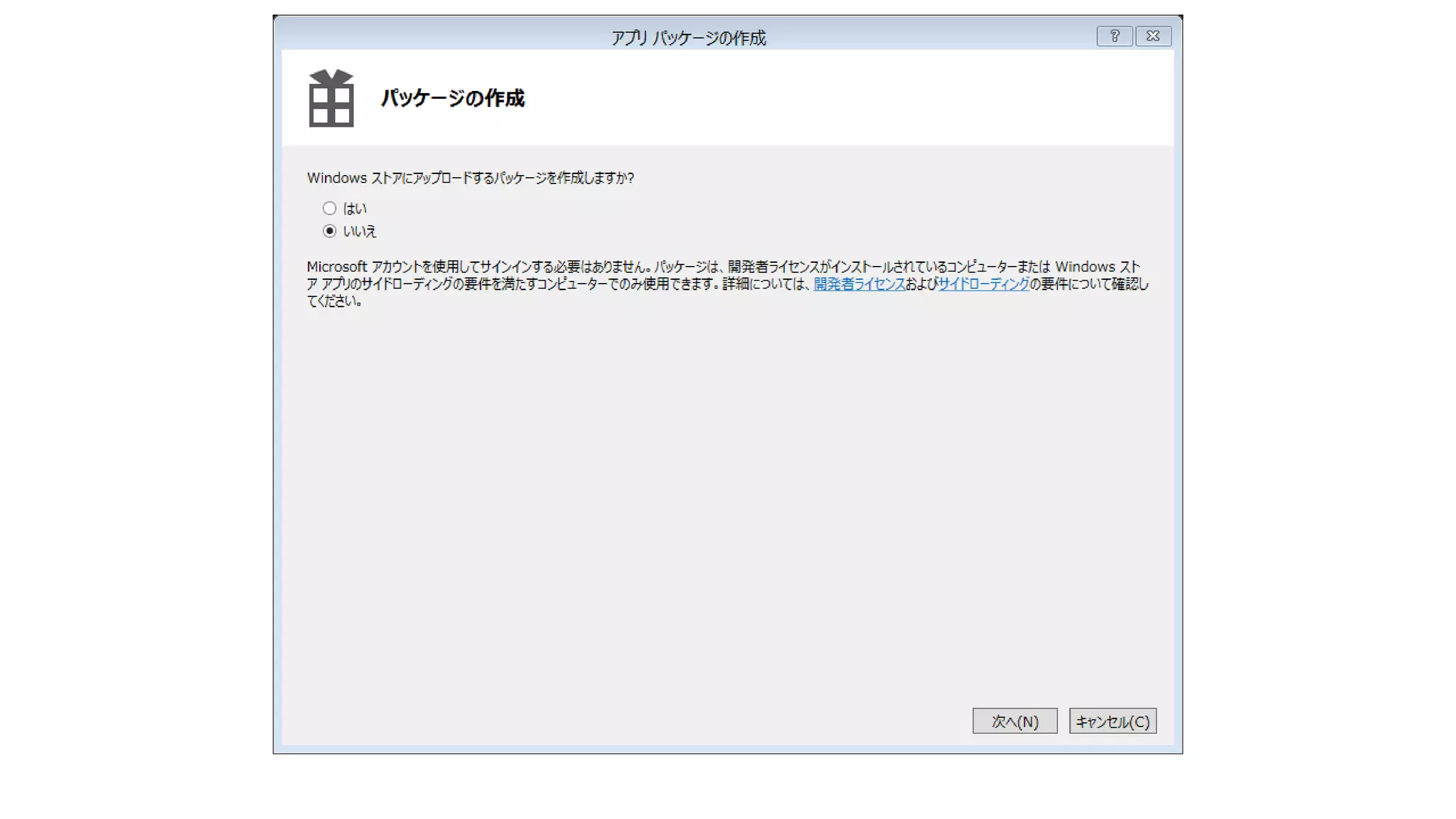This screenshot has width=1456, height=819.
Task: Click the gift box package icon
Action: pyautogui.click(x=331, y=98)
